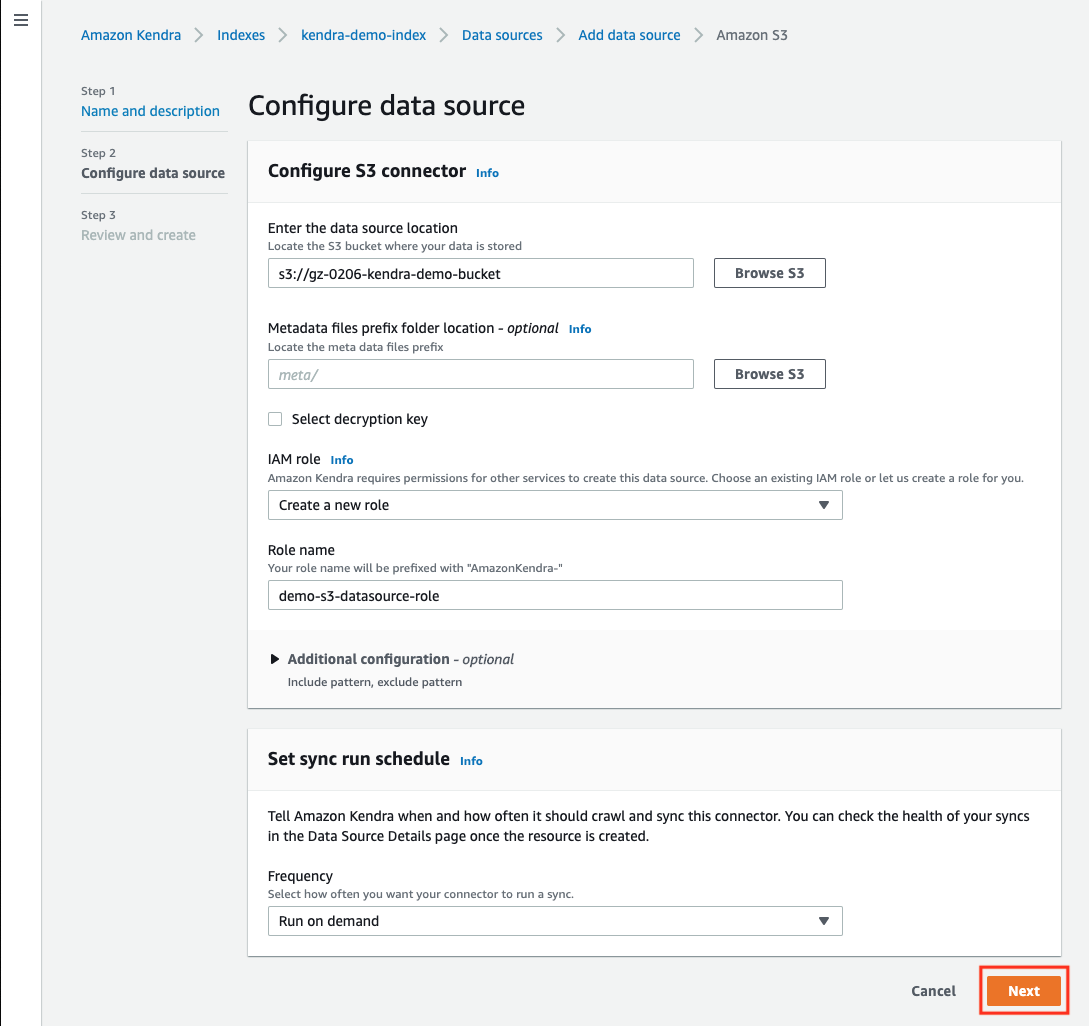Click Browse S3 for data source location
Screen dimensions: 1089x1026
pos(770,273)
